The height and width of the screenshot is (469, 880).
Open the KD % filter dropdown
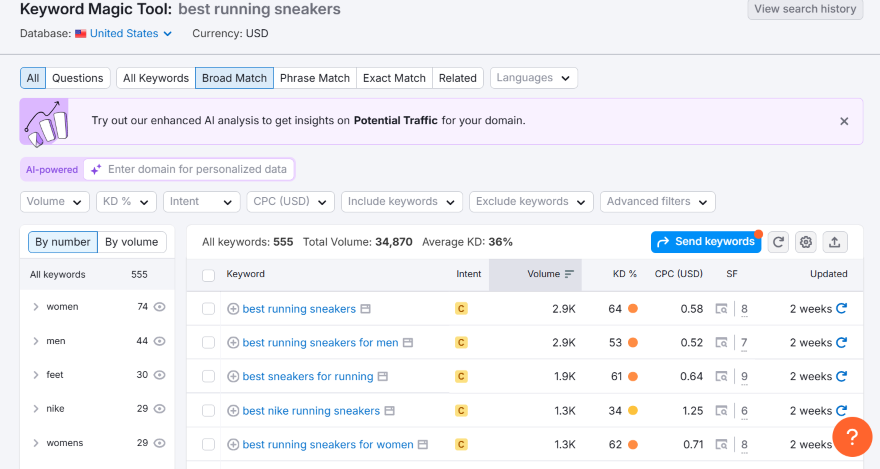click(126, 202)
